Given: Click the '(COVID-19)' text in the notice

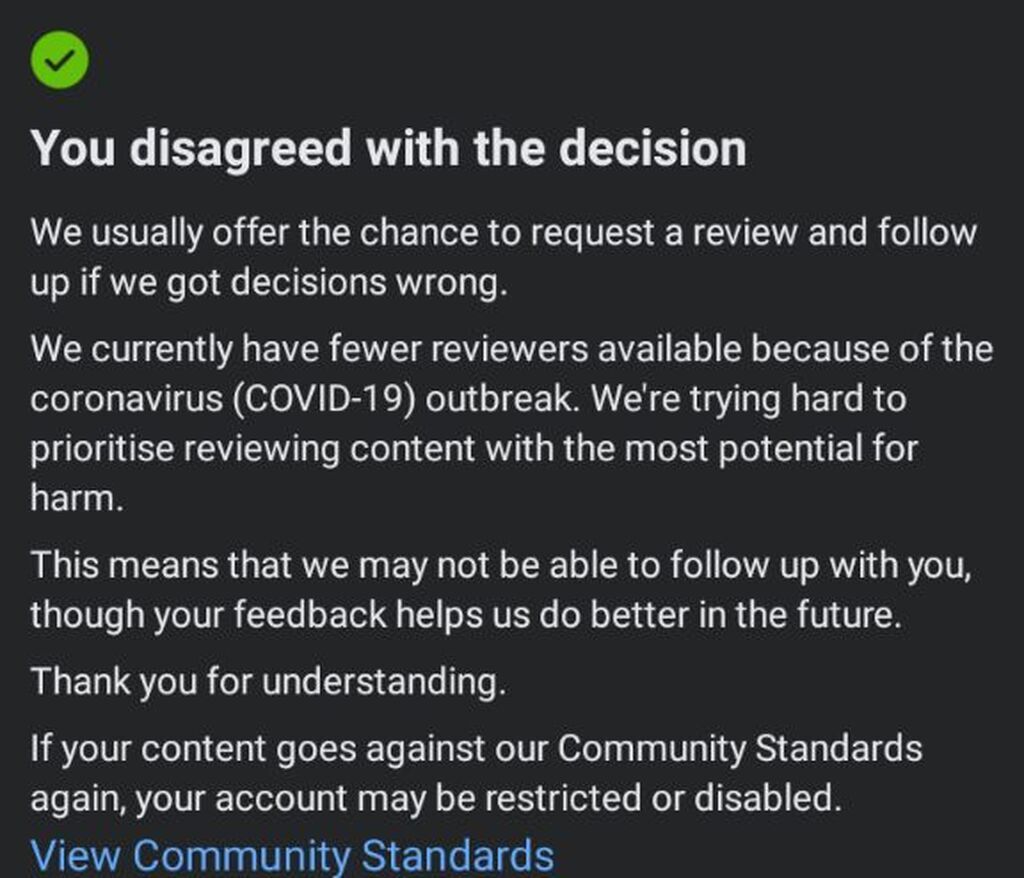Looking at the screenshot, I should coord(323,399).
